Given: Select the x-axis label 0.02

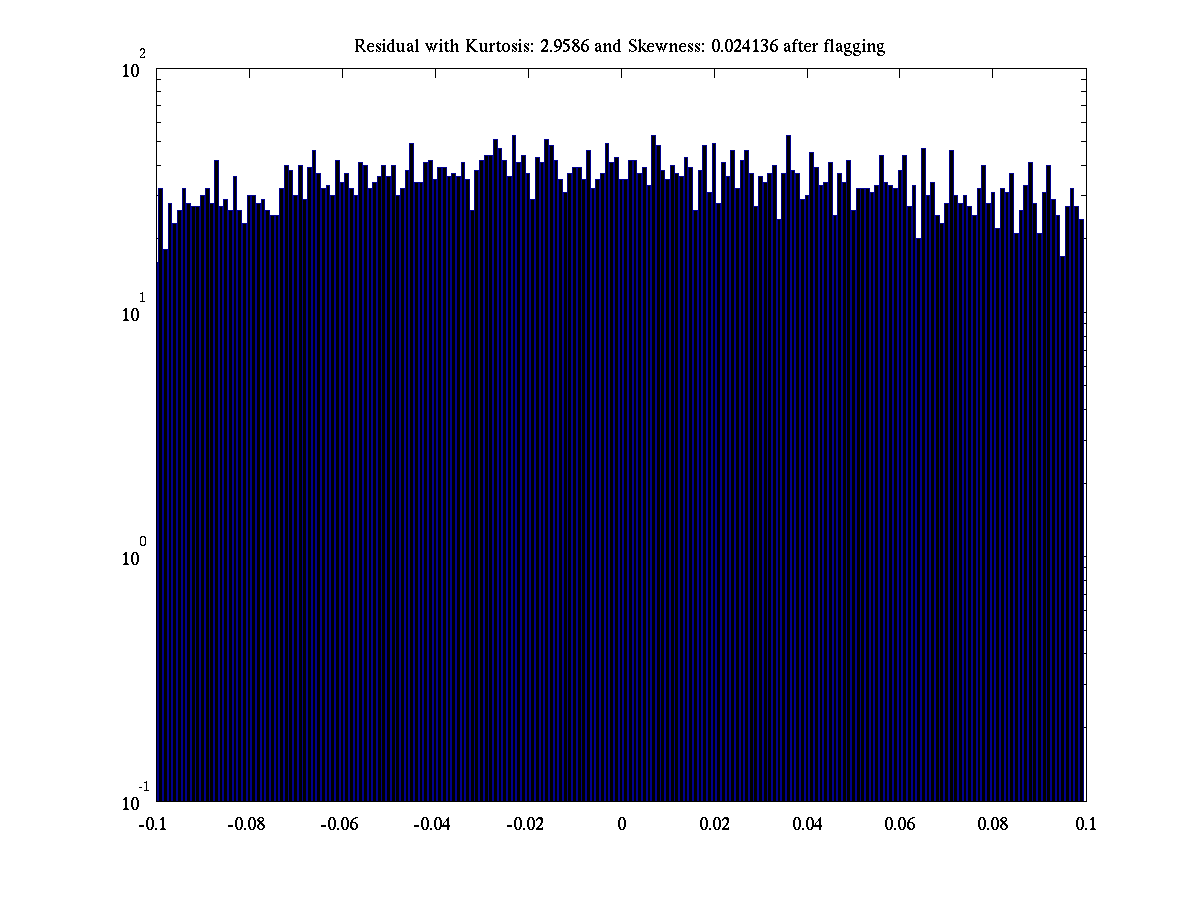Looking at the screenshot, I should 714,824.
